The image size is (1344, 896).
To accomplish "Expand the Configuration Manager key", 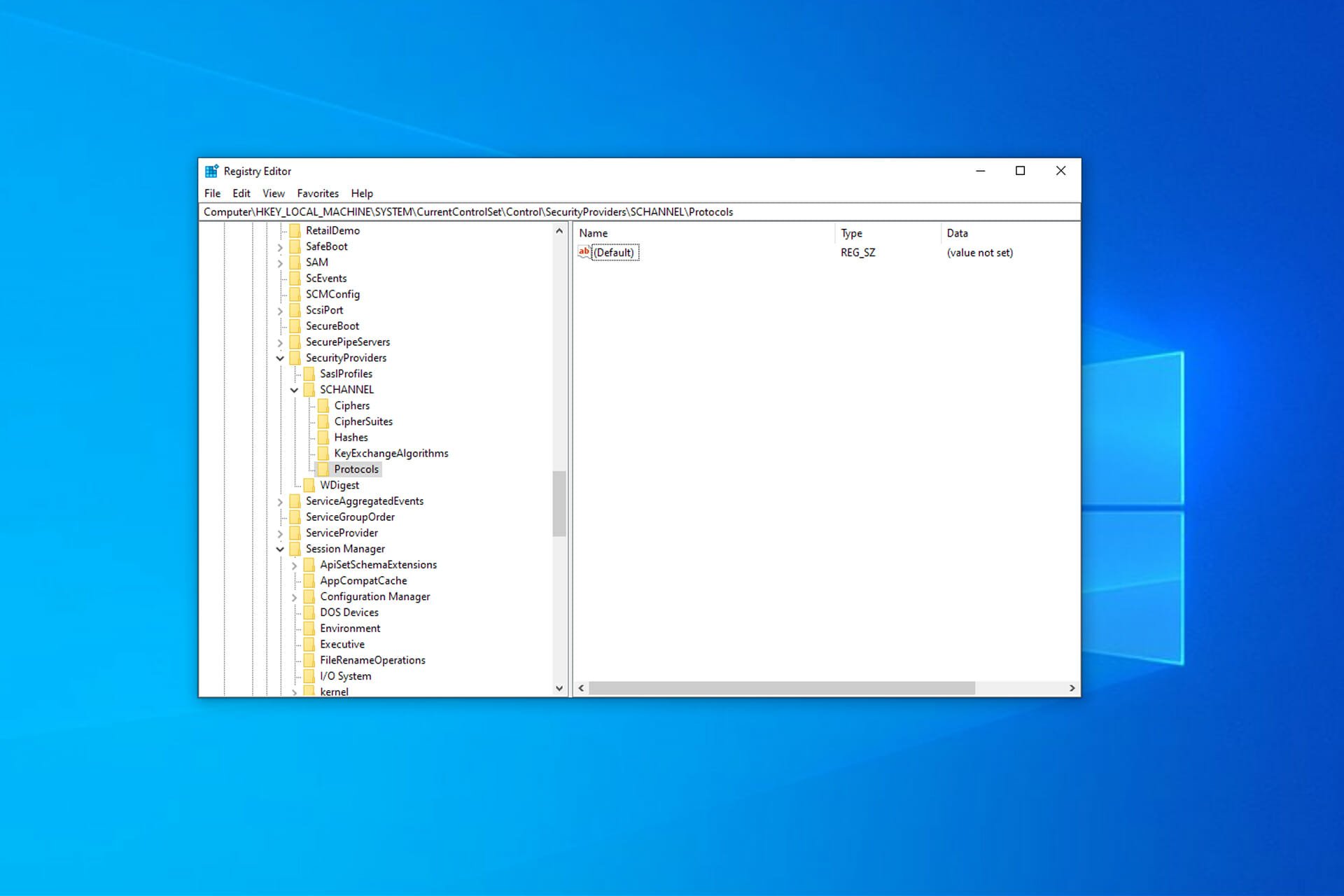I will pyautogui.click(x=295, y=597).
